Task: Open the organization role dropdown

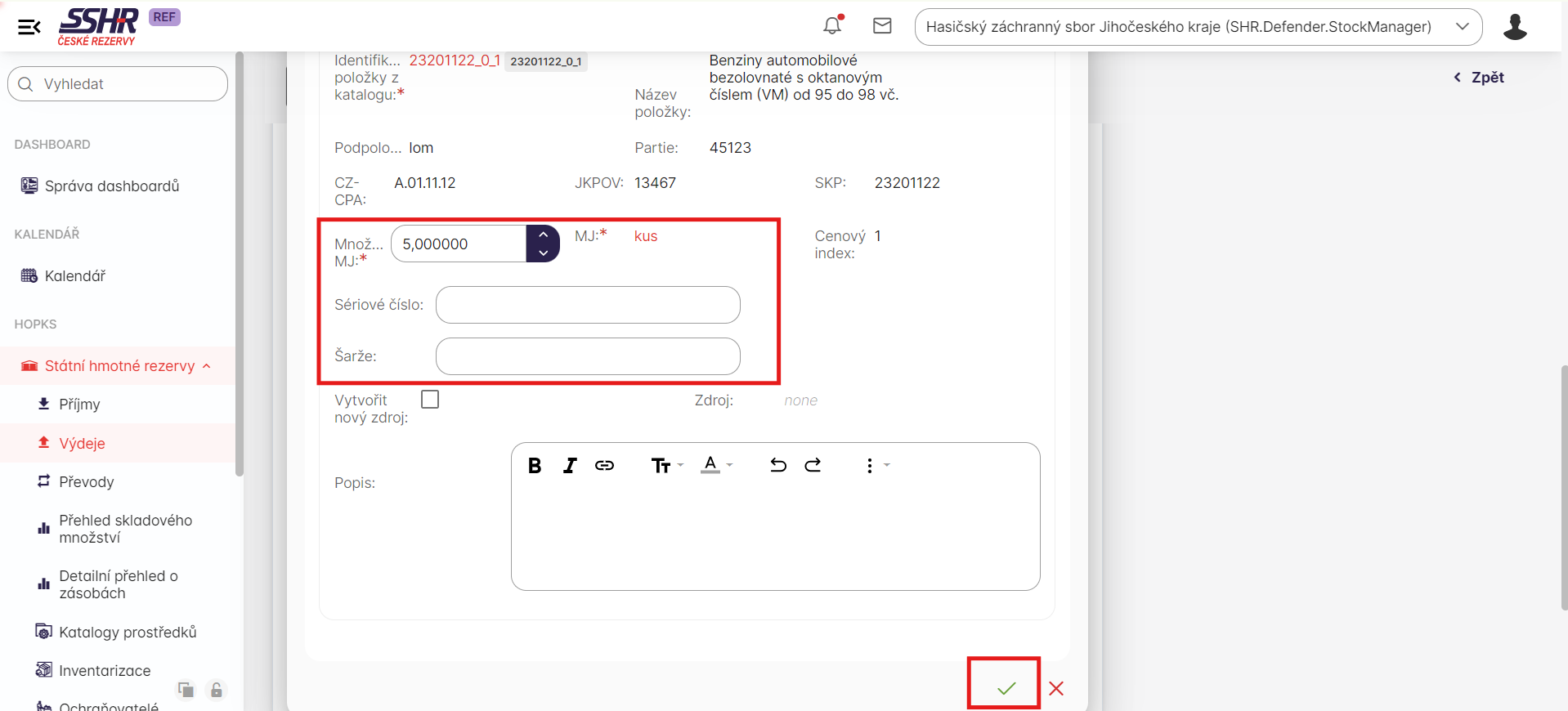Action: click(x=1198, y=27)
